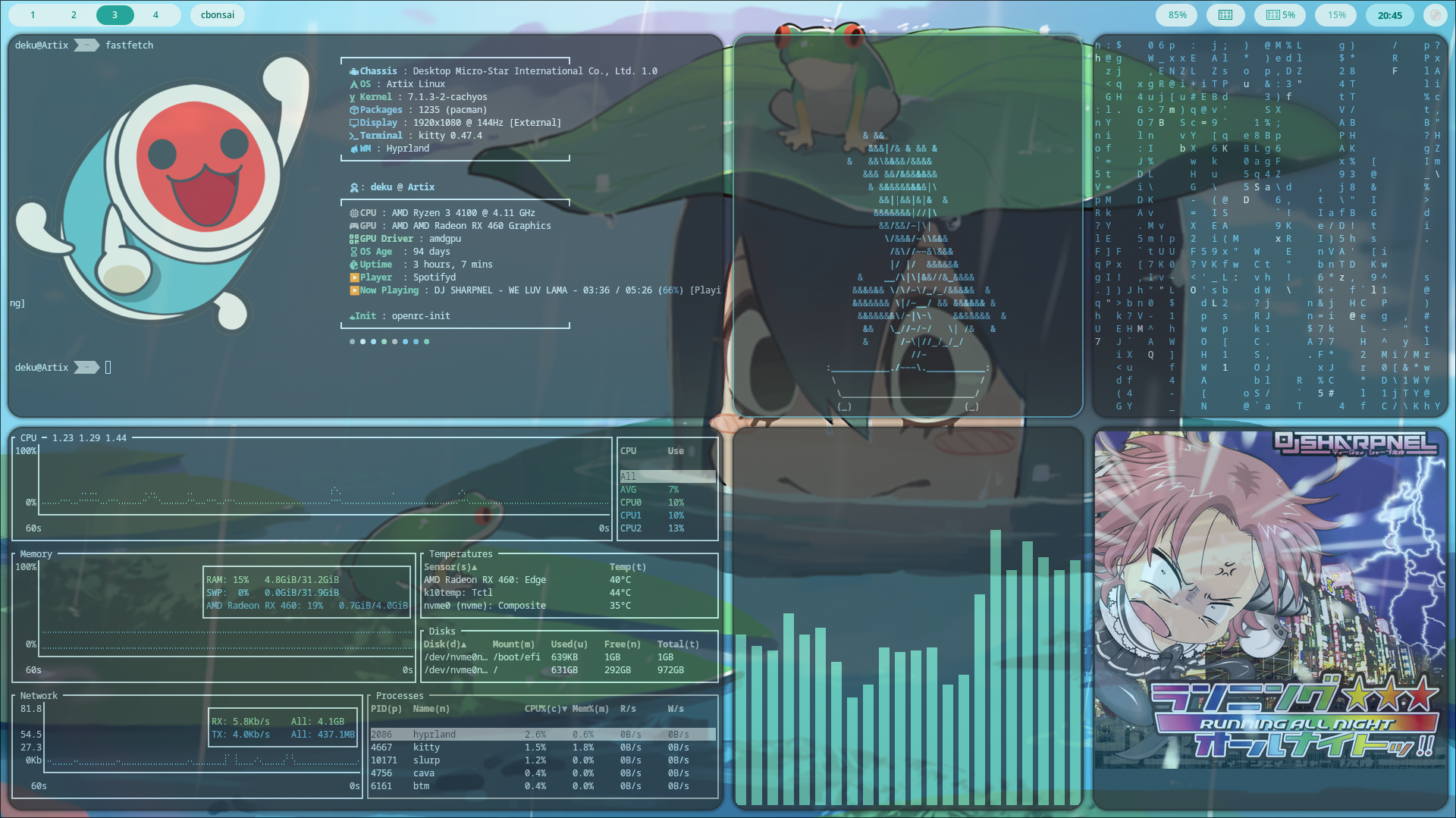The image size is (1456, 818).
Task: Sort disks by the Disk(d) column header
Action: click(445, 644)
